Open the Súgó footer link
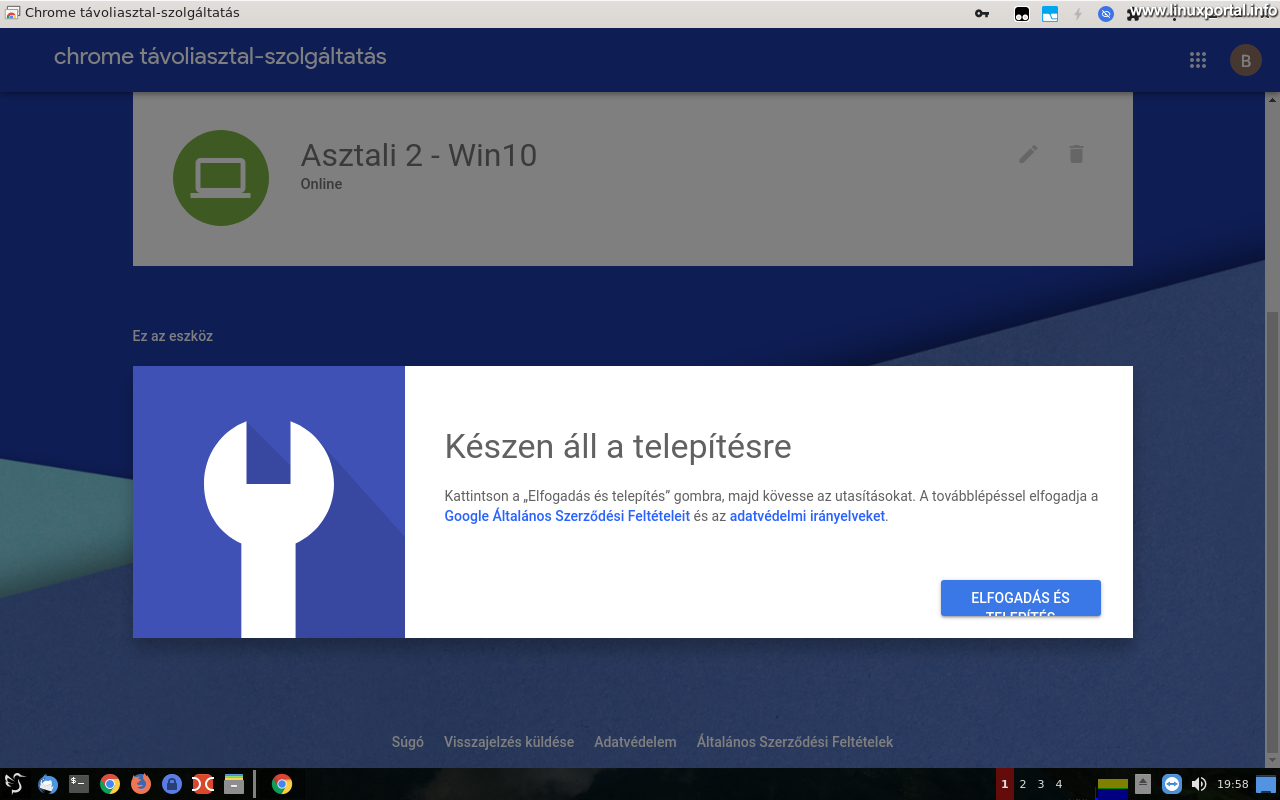The width and height of the screenshot is (1280, 800). click(x=408, y=742)
